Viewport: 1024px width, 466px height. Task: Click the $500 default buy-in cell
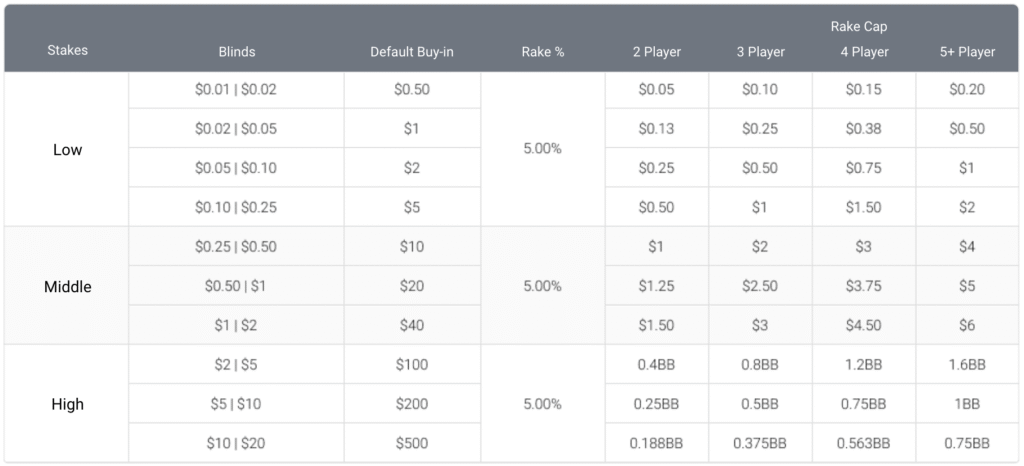(x=412, y=443)
